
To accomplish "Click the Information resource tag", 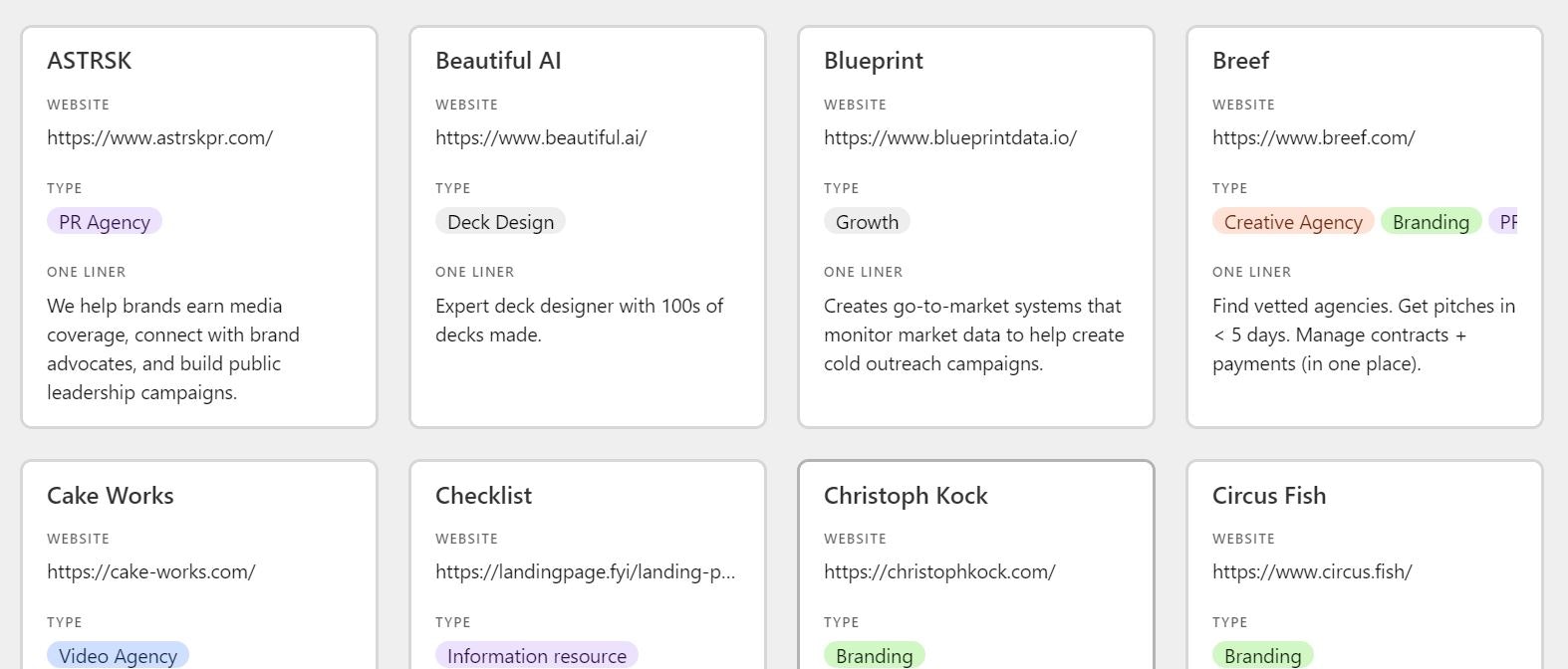I will pyautogui.click(x=536, y=655).
